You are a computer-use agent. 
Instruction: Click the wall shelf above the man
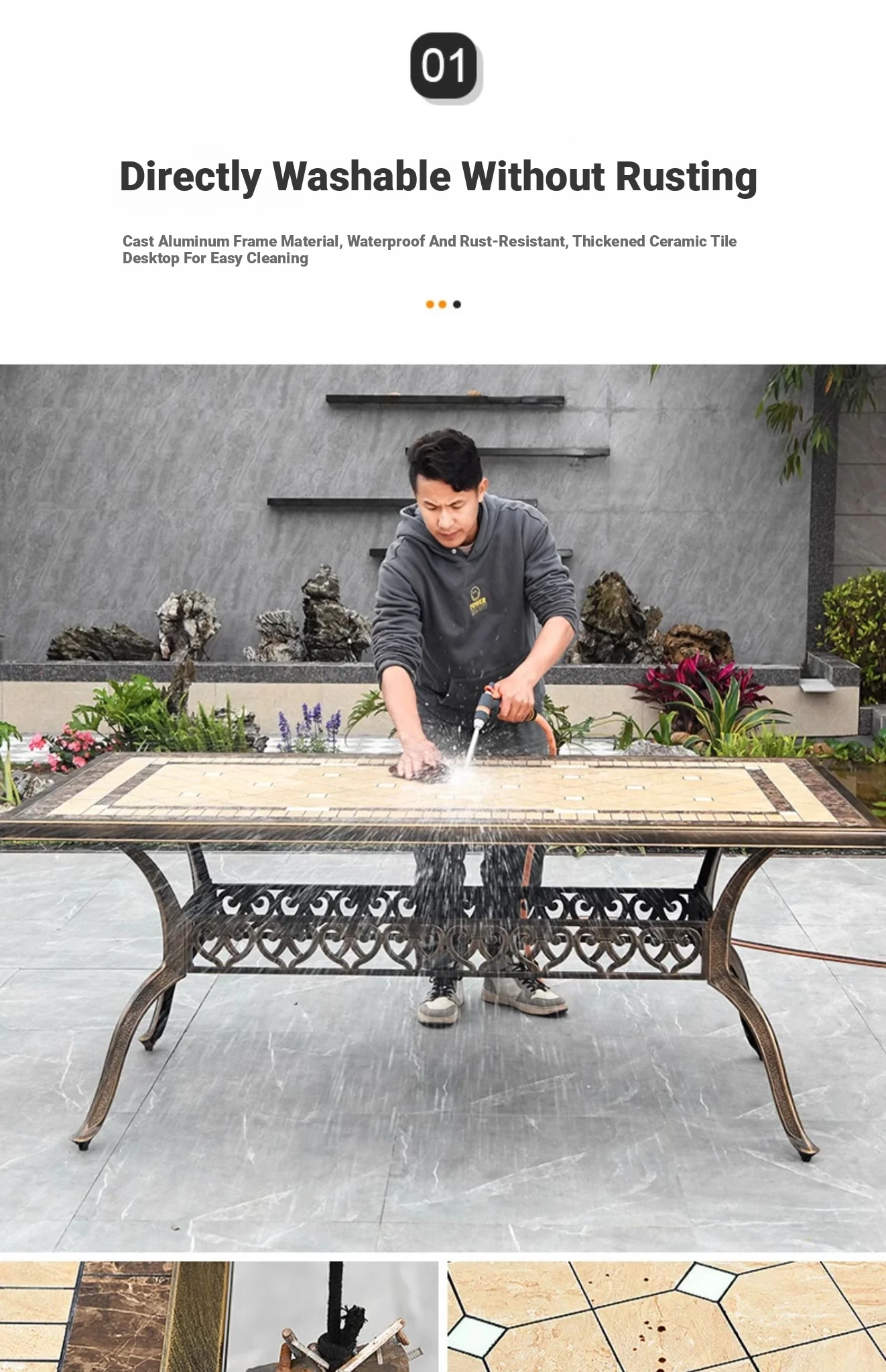click(445, 400)
